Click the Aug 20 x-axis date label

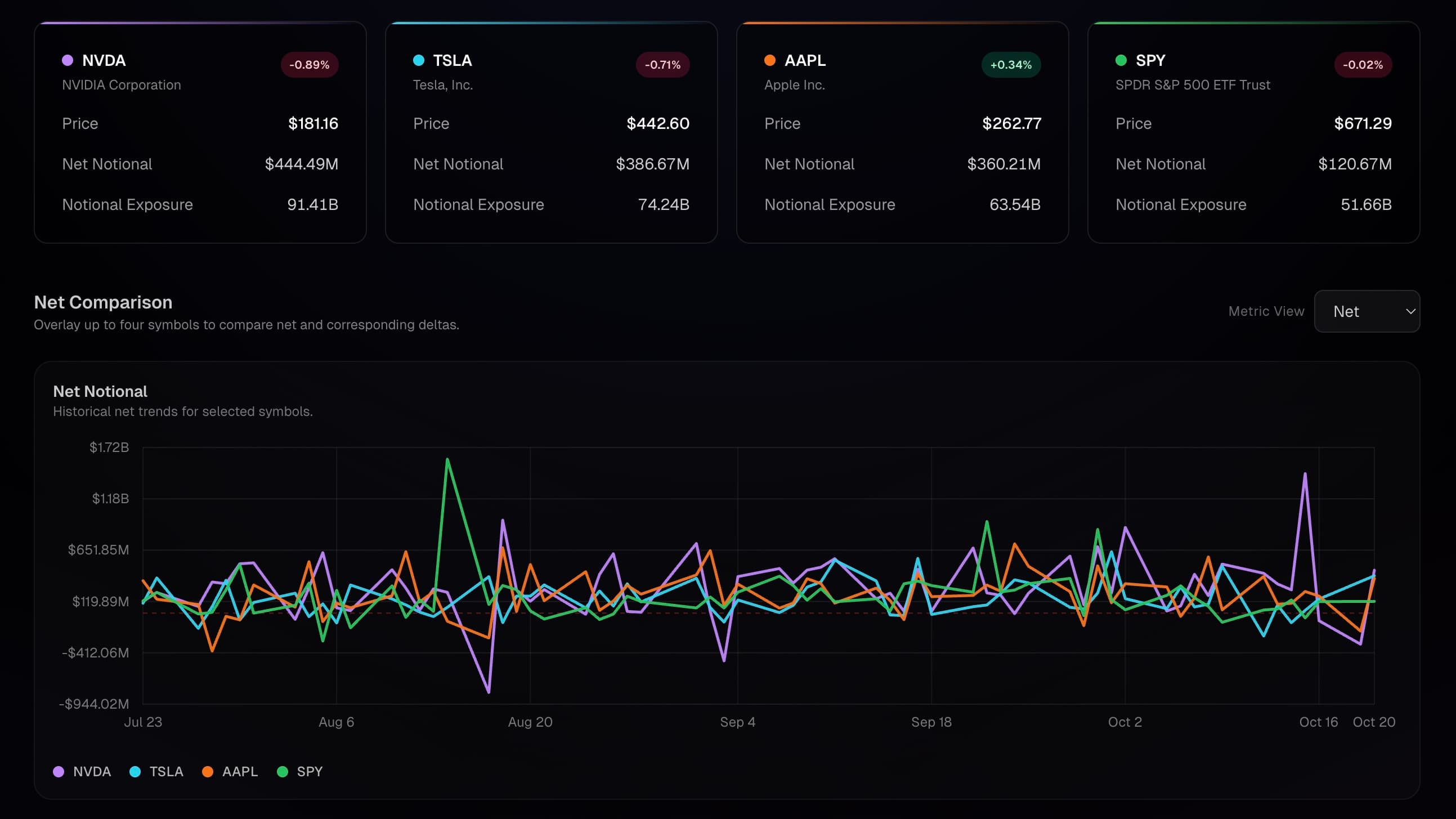(x=530, y=722)
